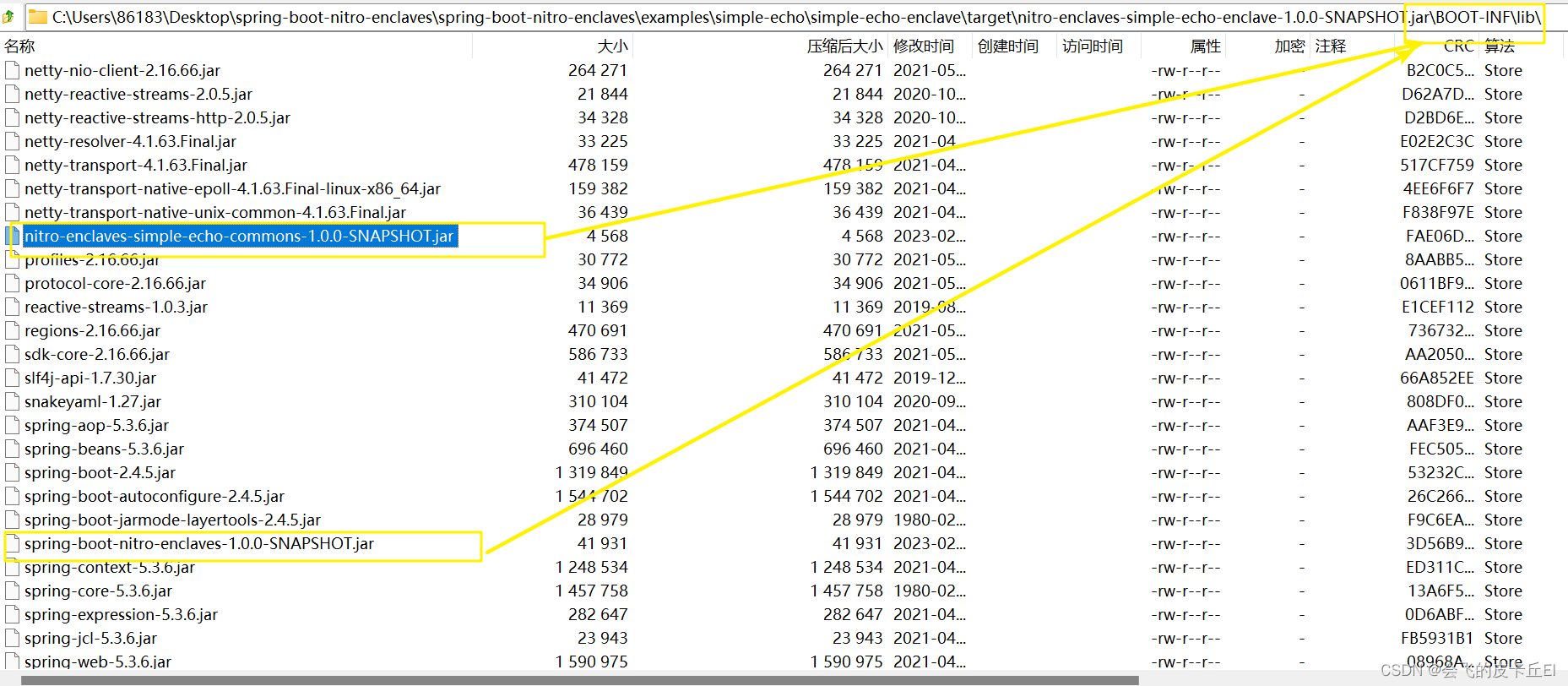Click size 586 733 of sdk-core
This screenshot has height=686, width=1568.
598,354
